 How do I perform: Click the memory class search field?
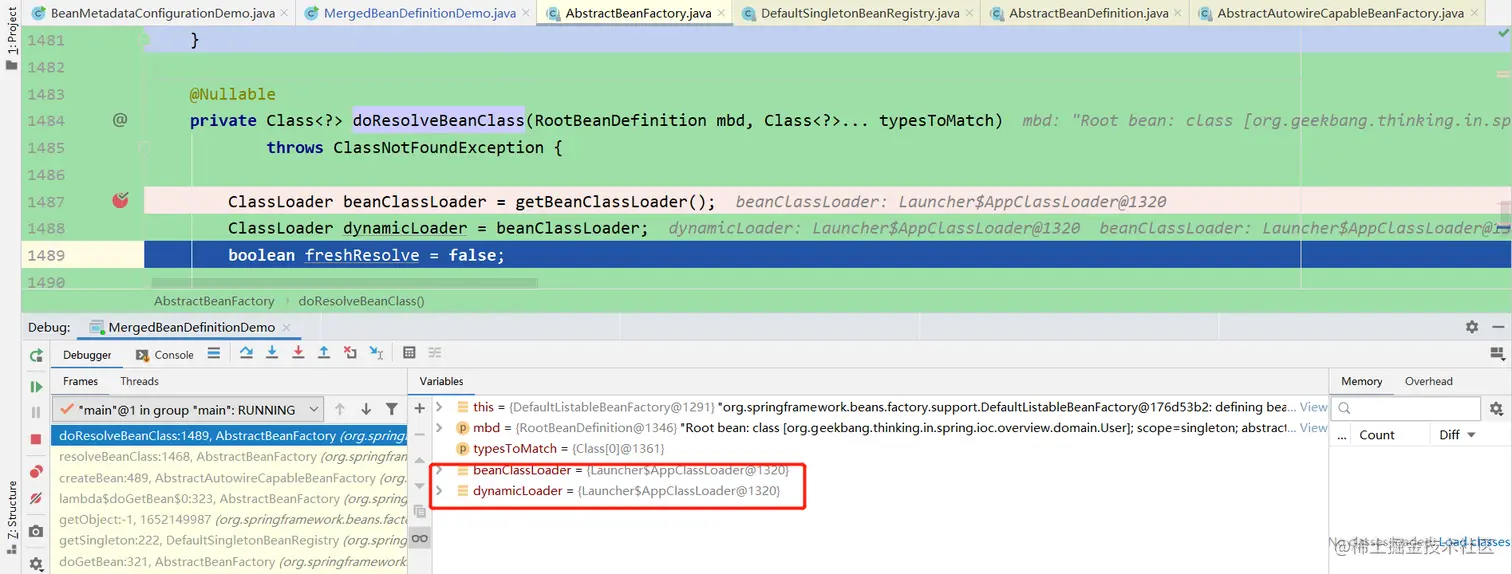coord(1407,408)
